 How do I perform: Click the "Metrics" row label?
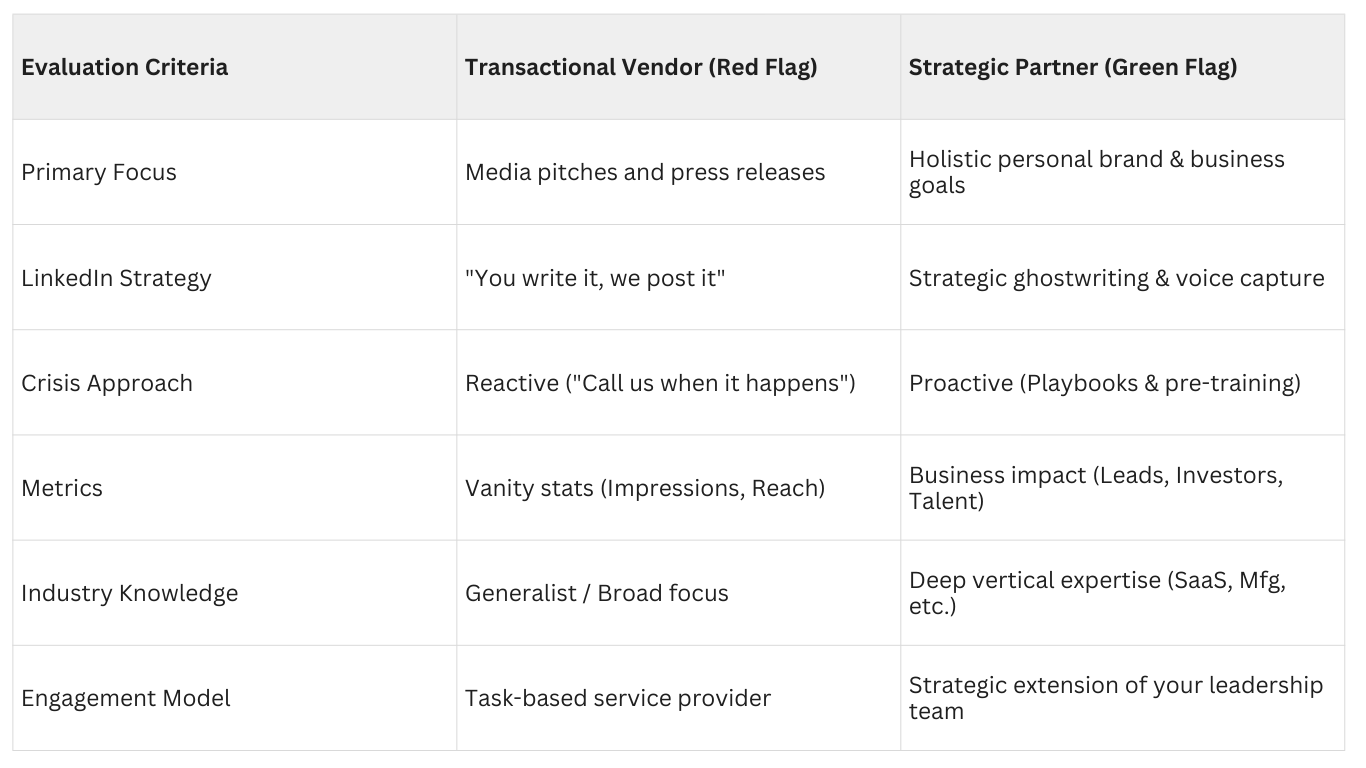62,488
